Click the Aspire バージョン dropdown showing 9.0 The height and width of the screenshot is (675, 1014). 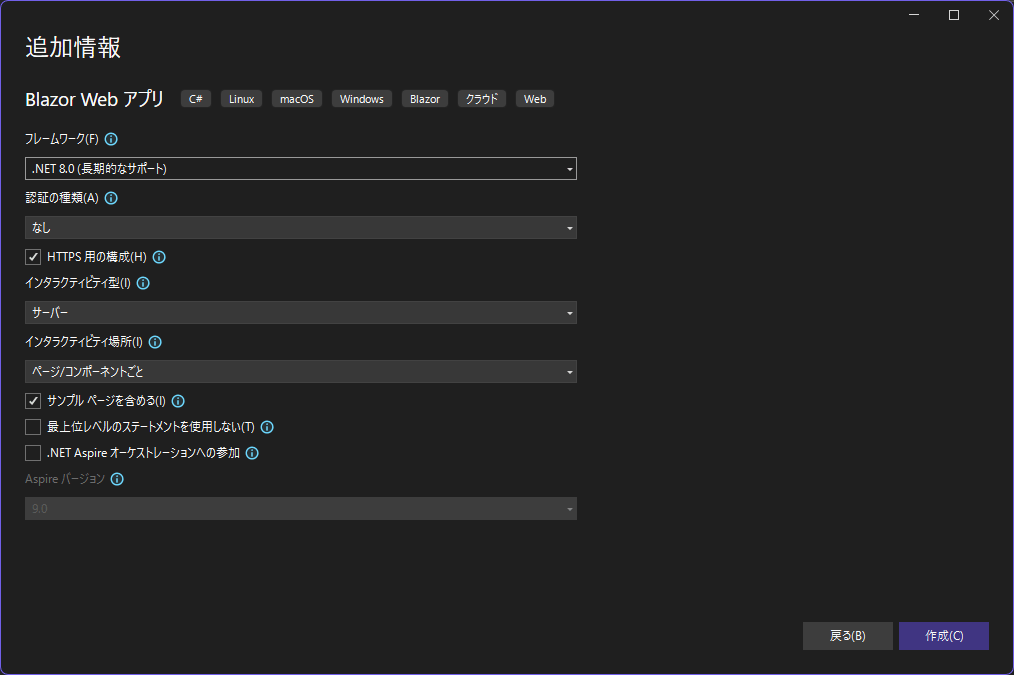301,508
